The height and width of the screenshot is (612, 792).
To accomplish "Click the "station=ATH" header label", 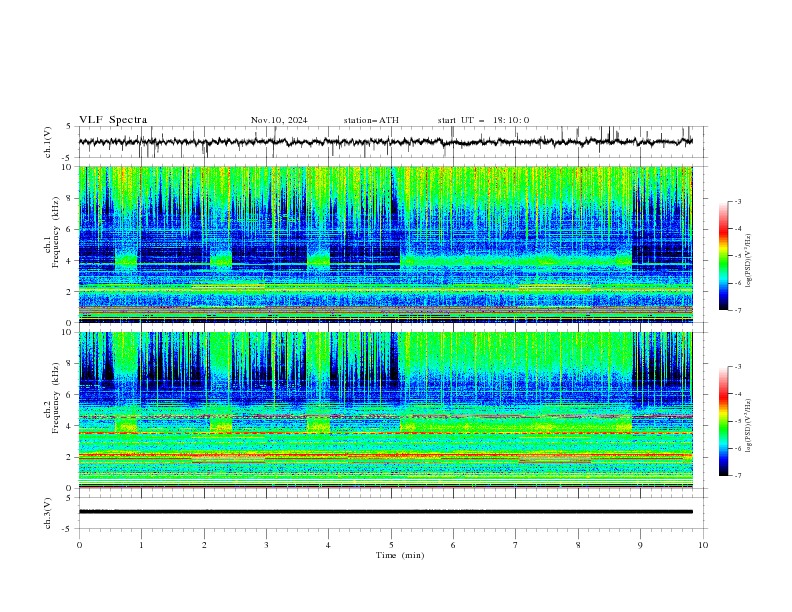I will coord(371,120).
